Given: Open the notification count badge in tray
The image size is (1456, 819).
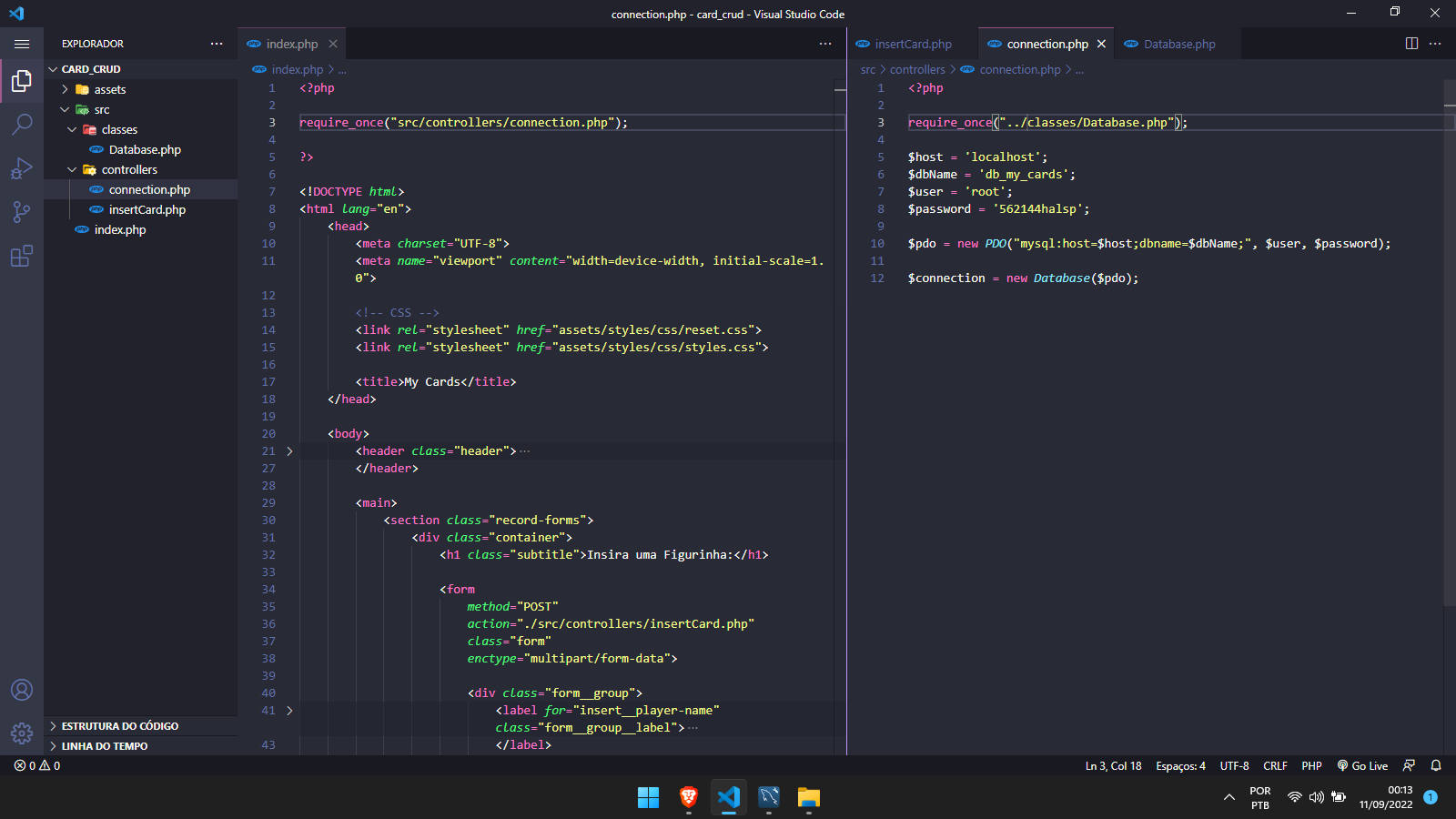Looking at the screenshot, I should pyautogui.click(x=1431, y=797).
